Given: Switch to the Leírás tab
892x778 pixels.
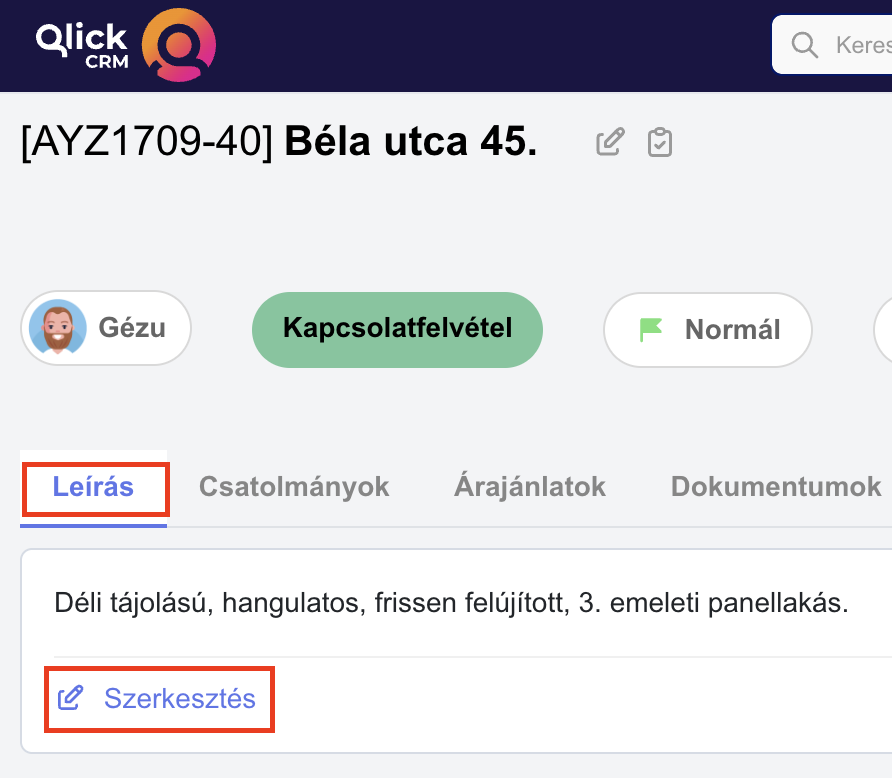Looking at the screenshot, I should [93, 487].
